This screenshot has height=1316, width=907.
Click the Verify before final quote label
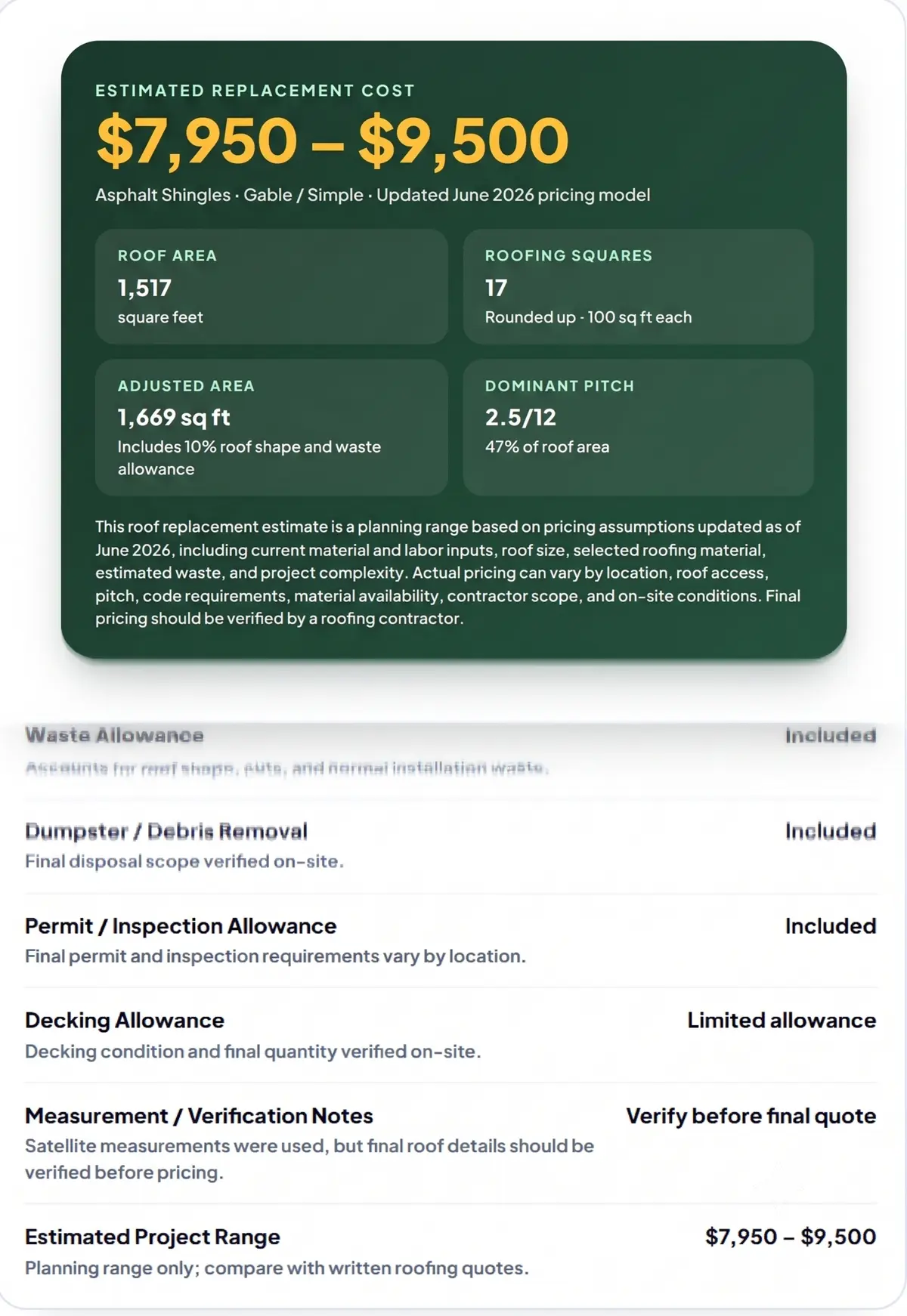click(751, 1116)
